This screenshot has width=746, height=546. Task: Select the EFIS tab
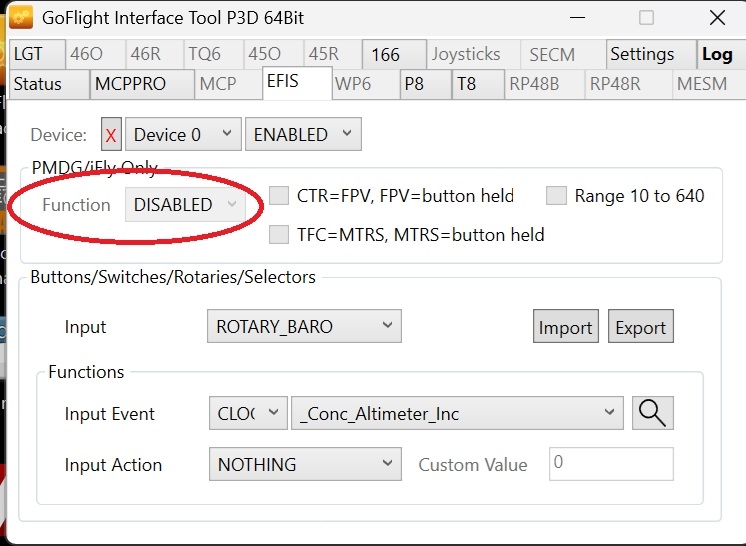[x=297, y=82]
